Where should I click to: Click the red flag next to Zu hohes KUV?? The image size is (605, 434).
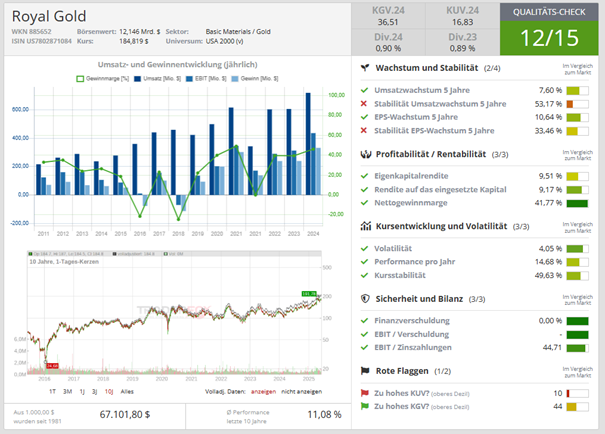click(365, 393)
